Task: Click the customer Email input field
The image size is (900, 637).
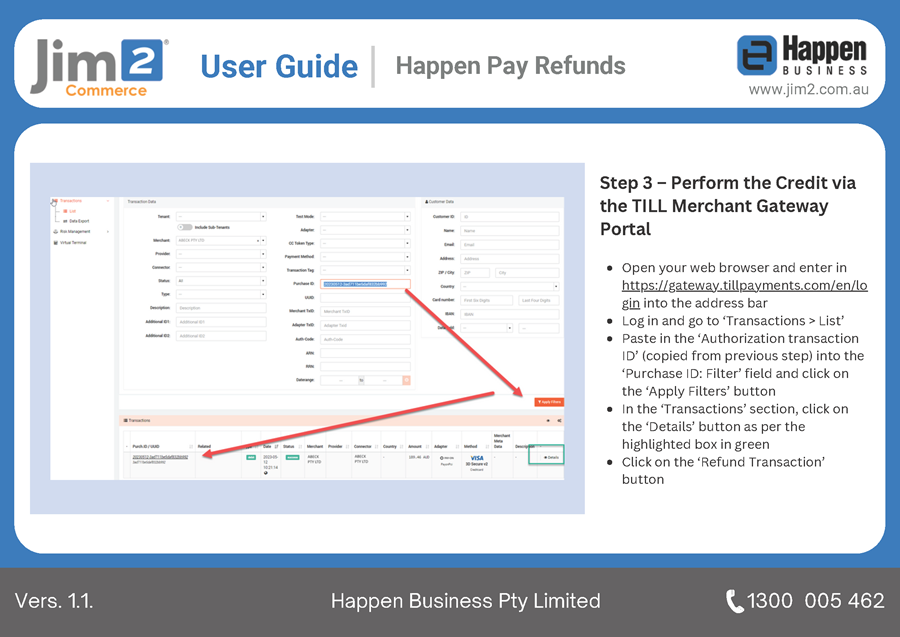Action: 510,244
